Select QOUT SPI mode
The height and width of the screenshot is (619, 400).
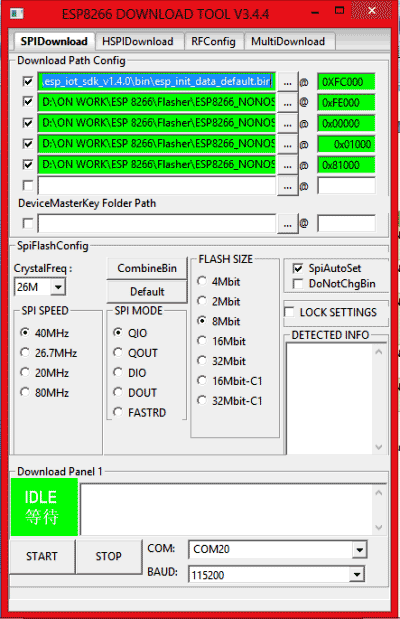click(x=135, y=353)
